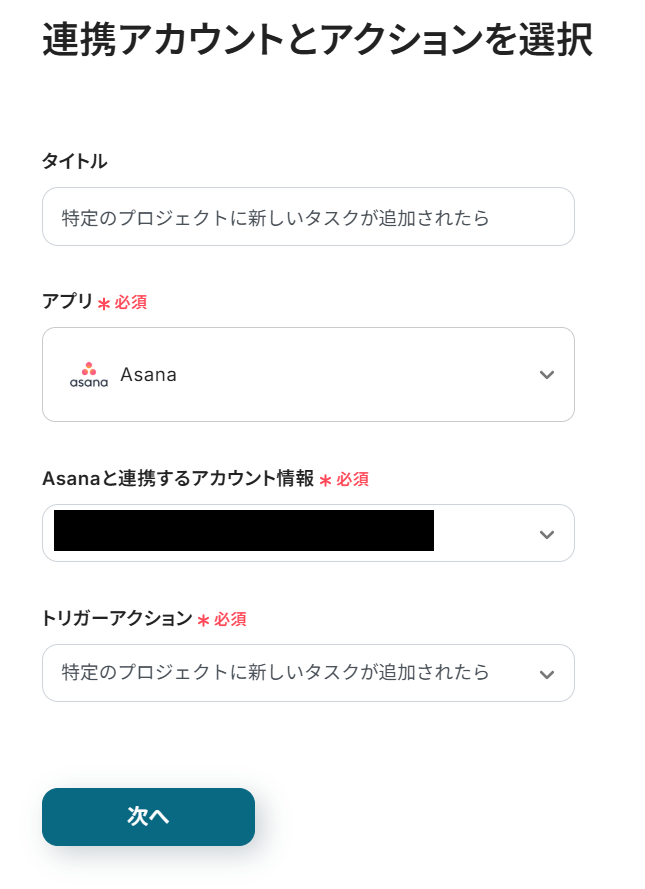Click the 連携アカウントとアクションを選択 heading
The image size is (645, 889).
coord(318,40)
